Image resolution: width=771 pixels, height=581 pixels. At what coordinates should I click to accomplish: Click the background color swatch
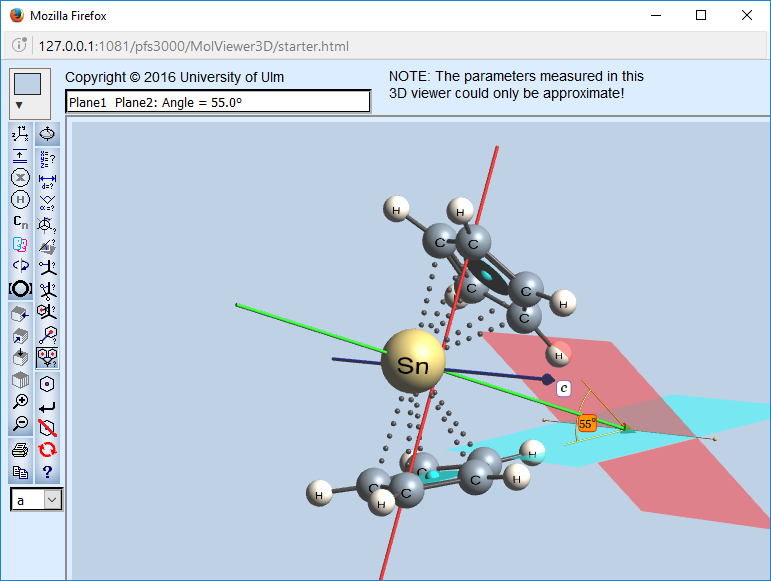(x=27, y=84)
